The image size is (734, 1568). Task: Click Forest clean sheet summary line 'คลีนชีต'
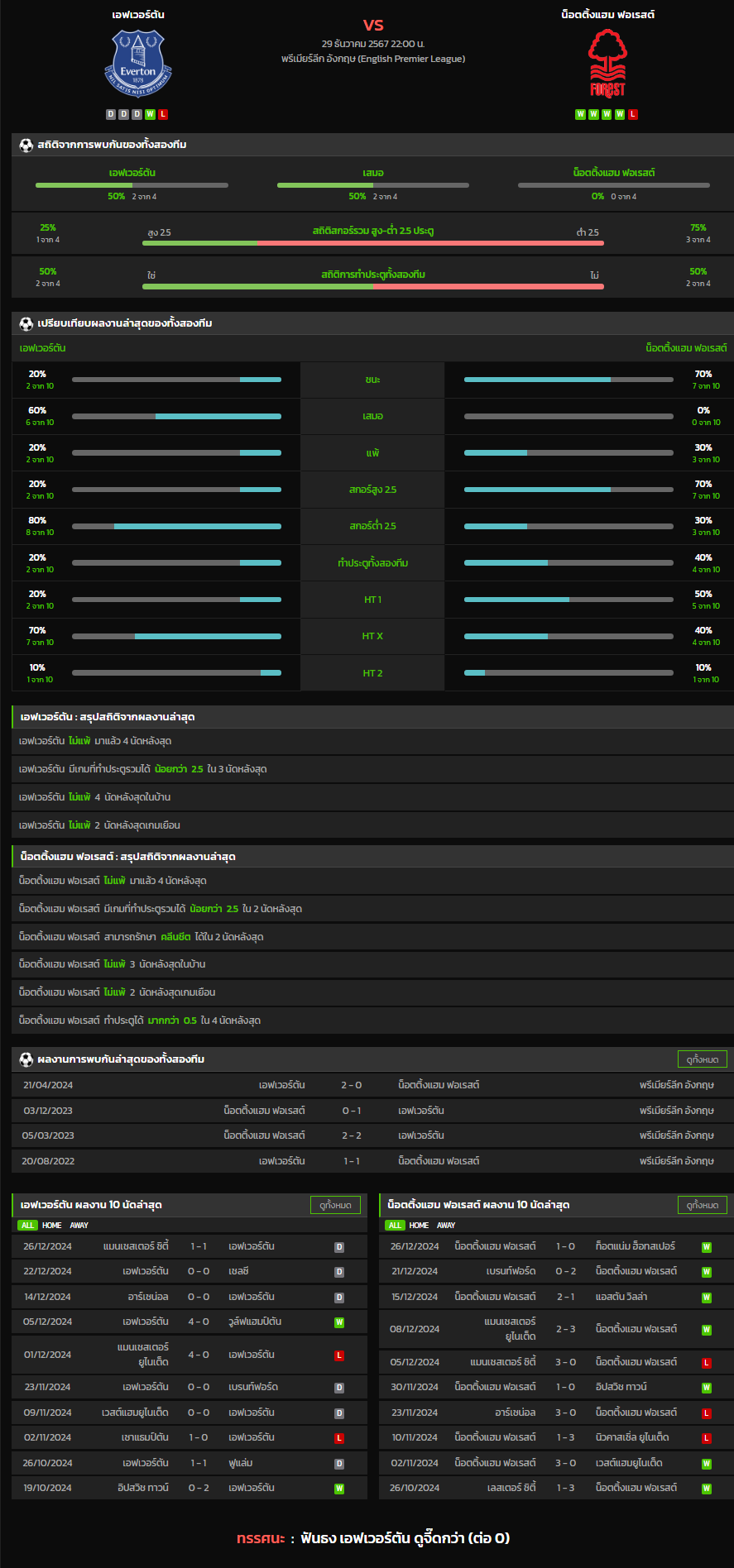(x=141, y=937)
